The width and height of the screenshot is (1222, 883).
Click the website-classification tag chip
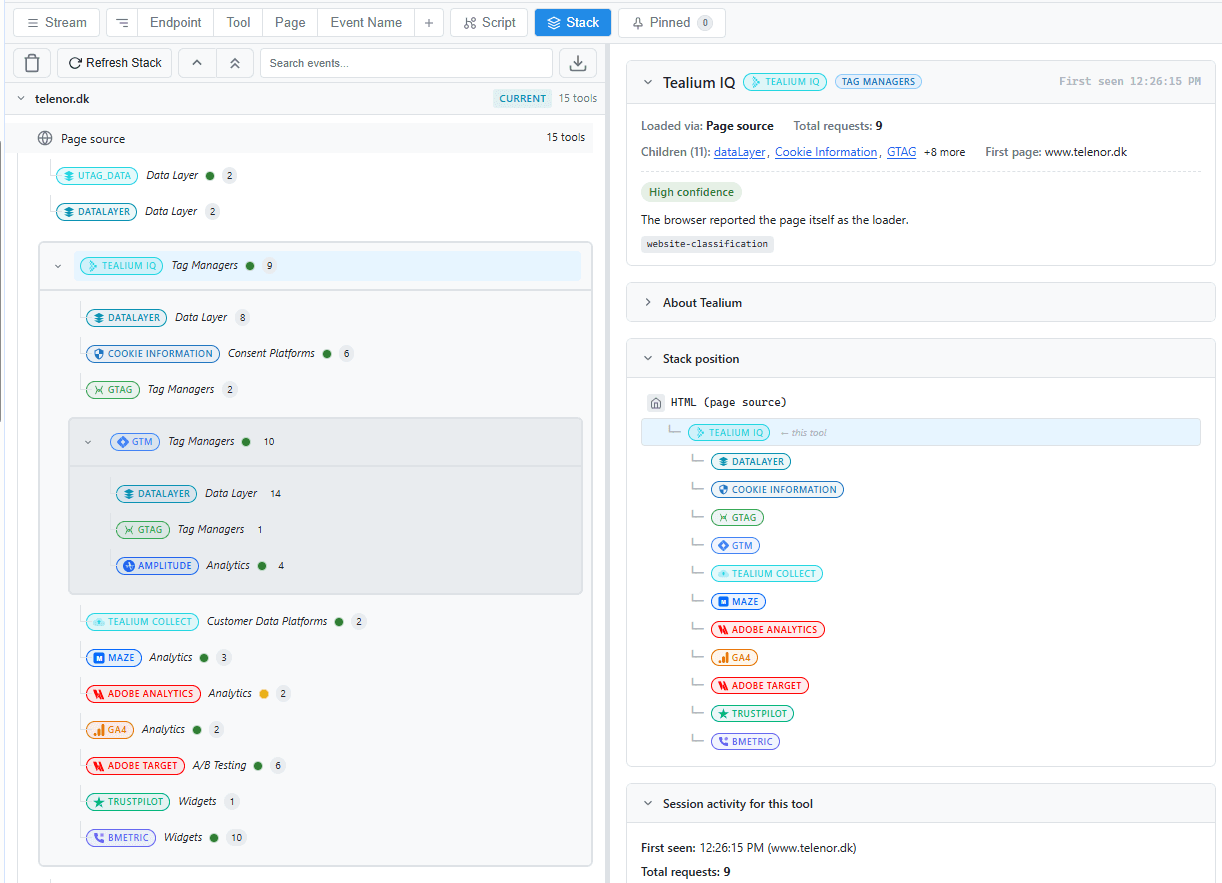coord(707,244)
